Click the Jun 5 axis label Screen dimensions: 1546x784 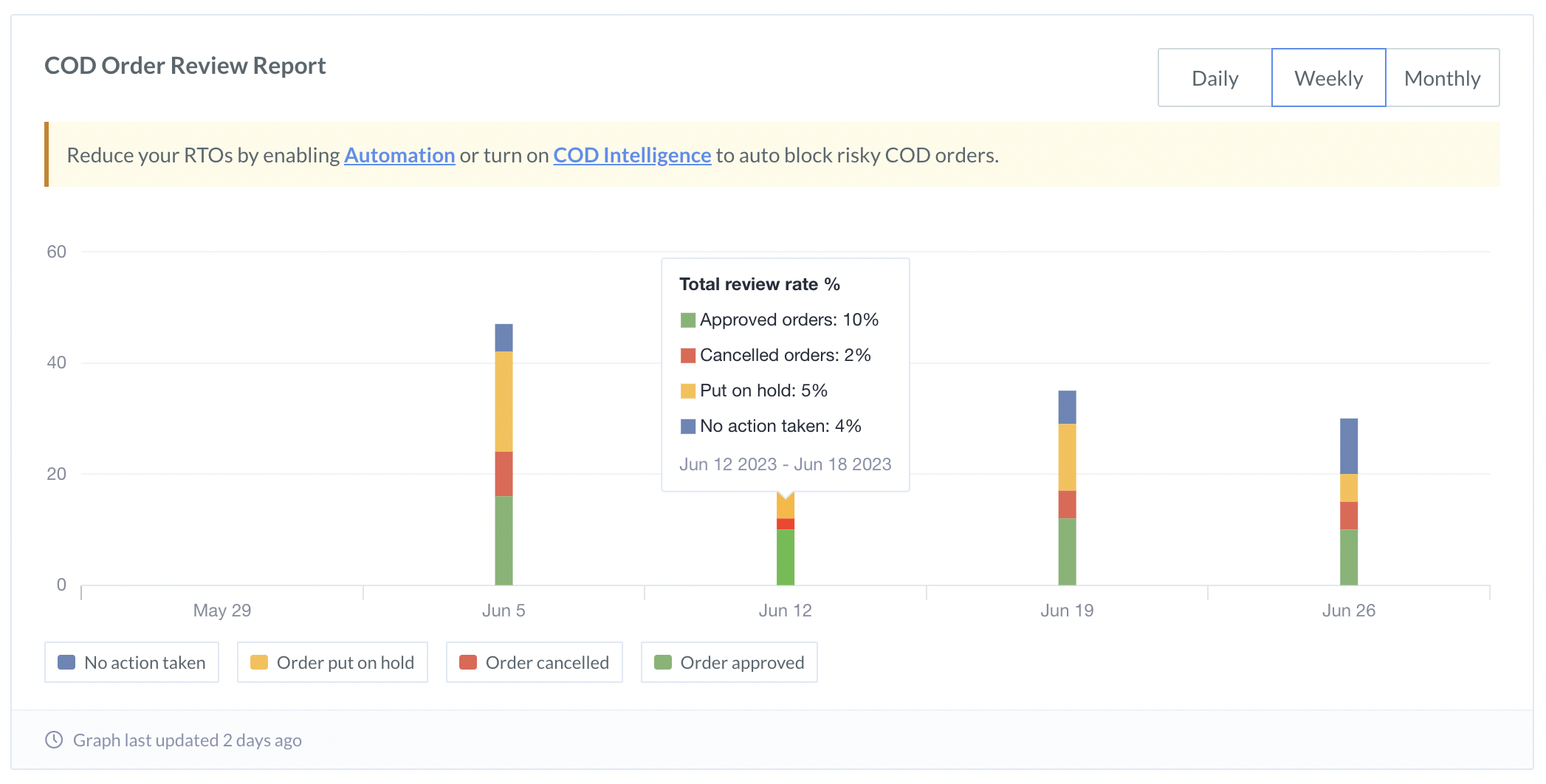click(x=504, y=611)
